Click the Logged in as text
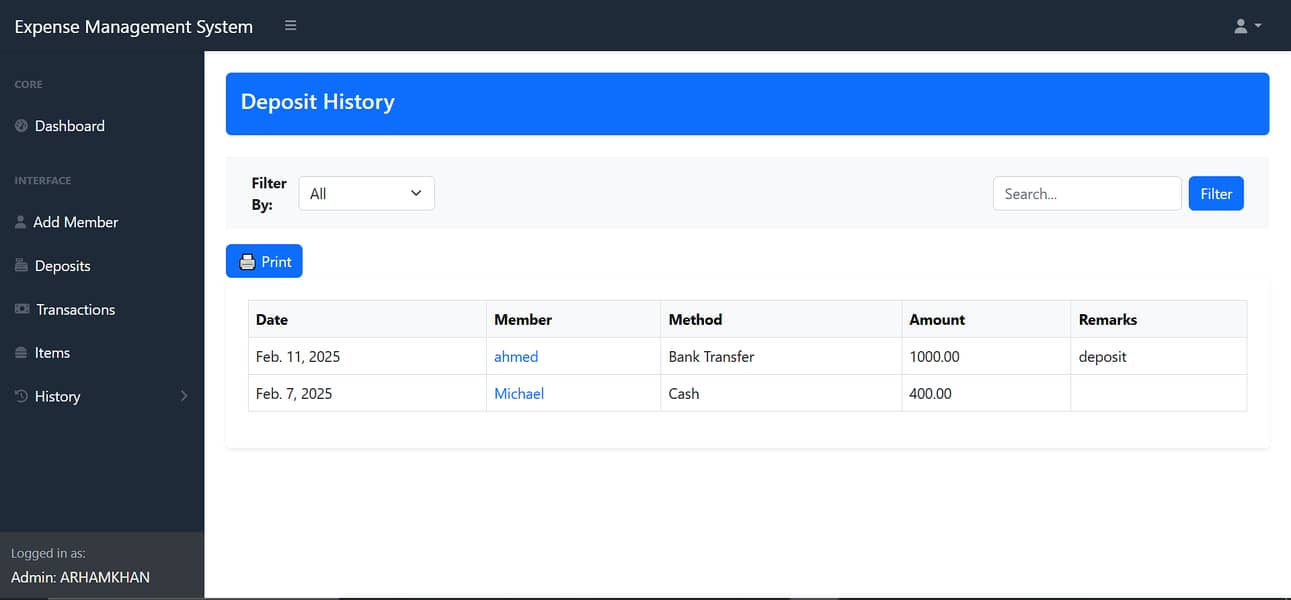The width and height of the screenshot is (1291, 600). click(49, 553)
